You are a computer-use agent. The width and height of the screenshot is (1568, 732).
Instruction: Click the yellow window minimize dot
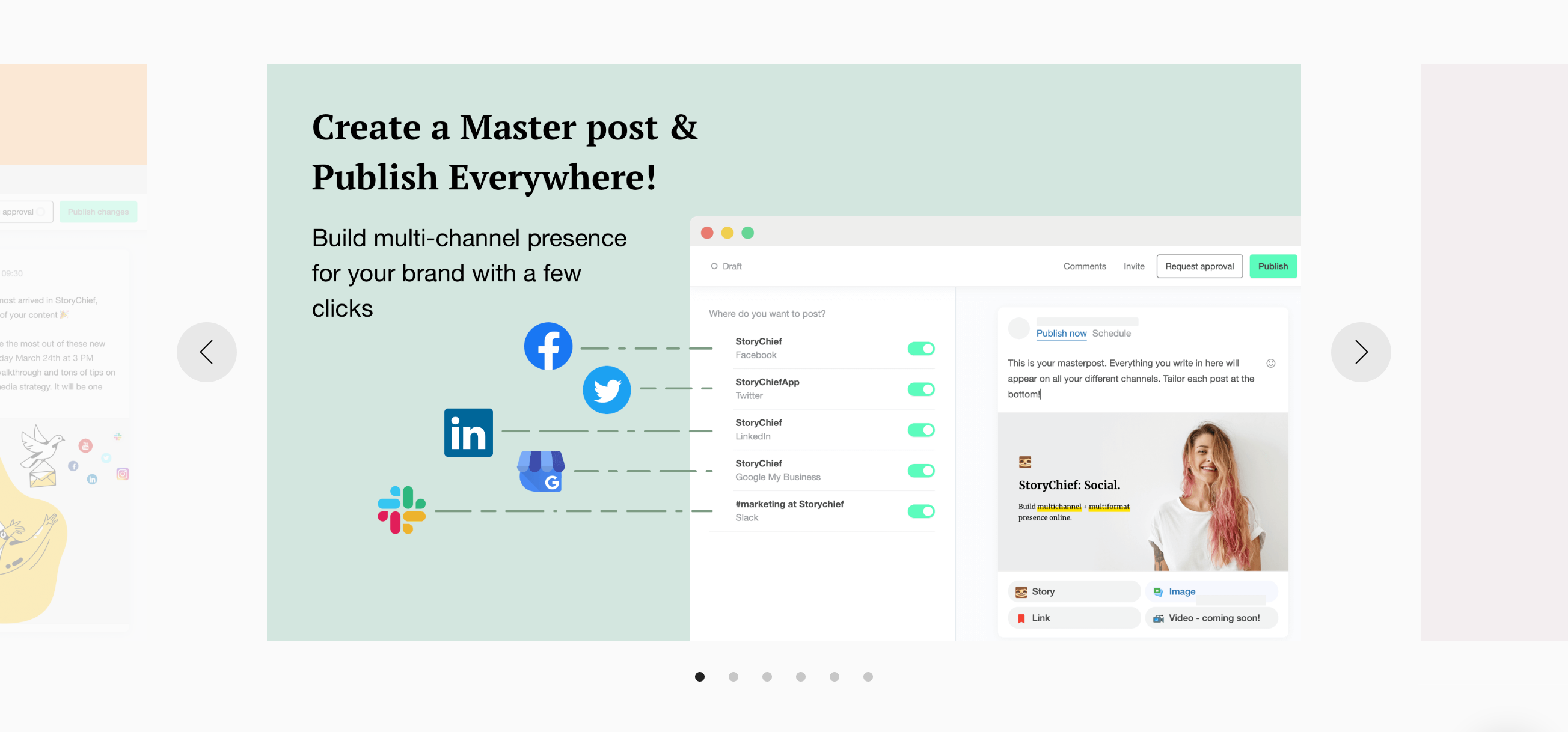727,233
